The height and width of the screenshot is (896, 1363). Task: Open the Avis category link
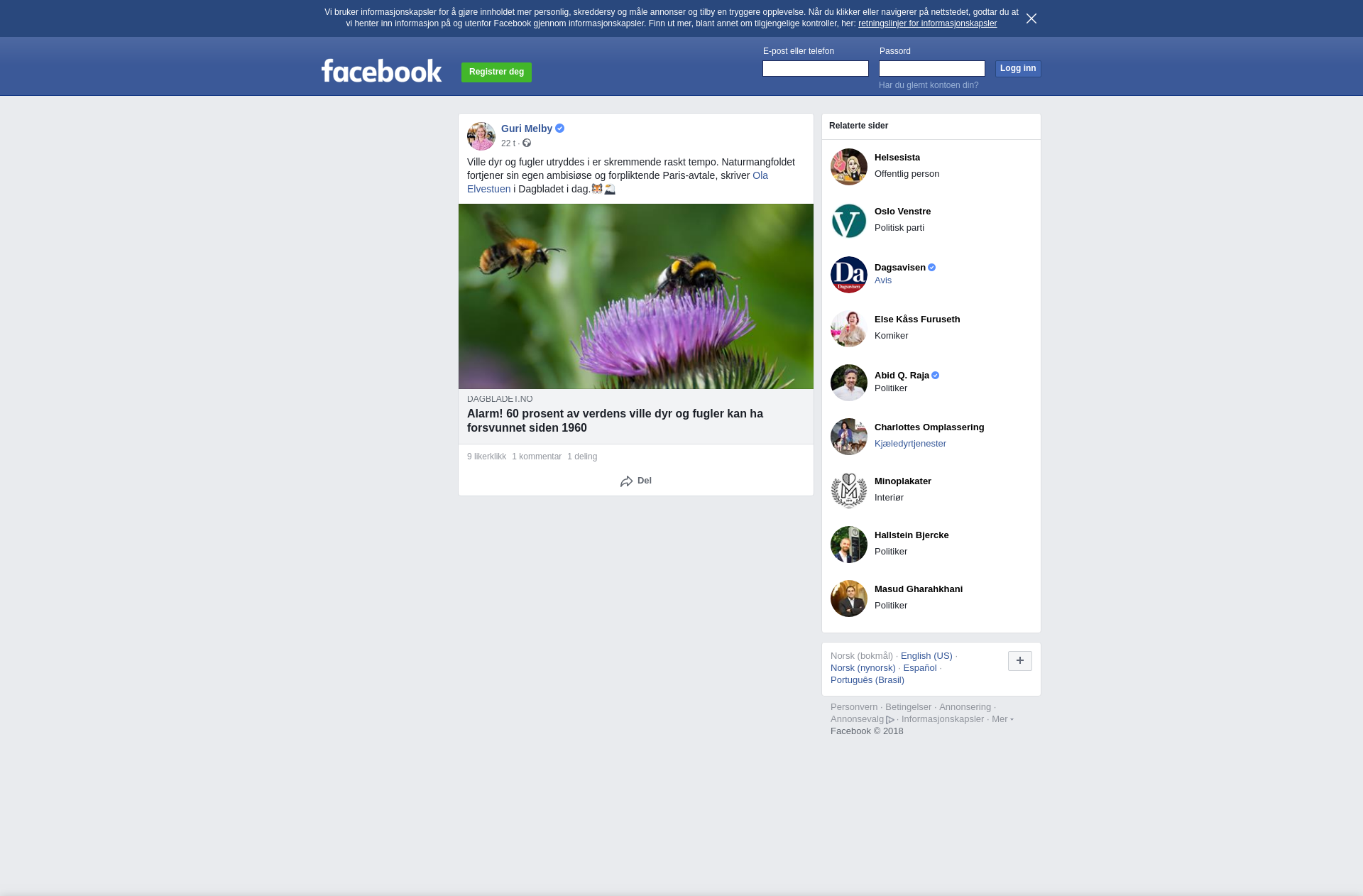tap(883, 280)
